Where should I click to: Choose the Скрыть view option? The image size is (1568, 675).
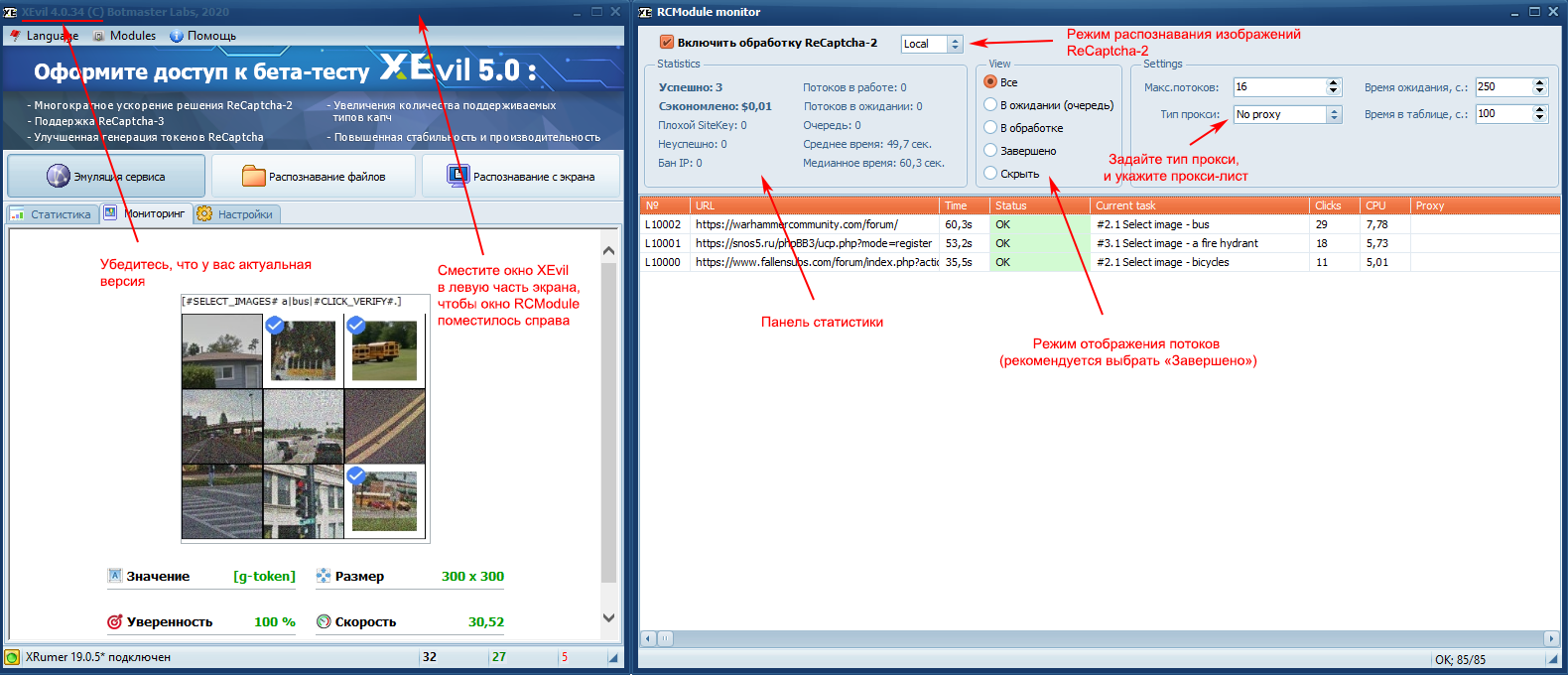click(990, 174)
